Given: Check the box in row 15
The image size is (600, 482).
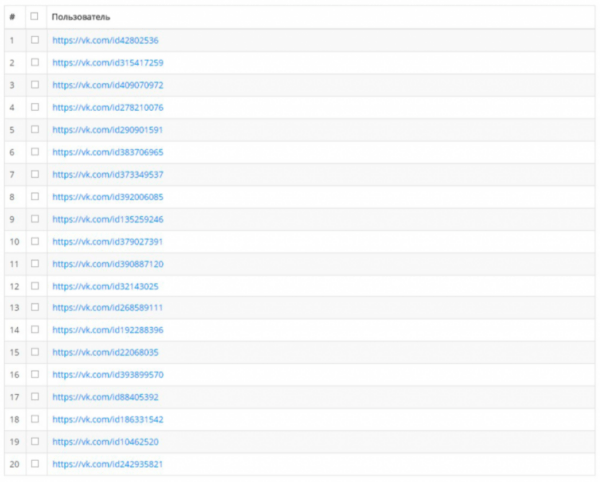Looking at the screenshot, I should [x=35, y=352].
